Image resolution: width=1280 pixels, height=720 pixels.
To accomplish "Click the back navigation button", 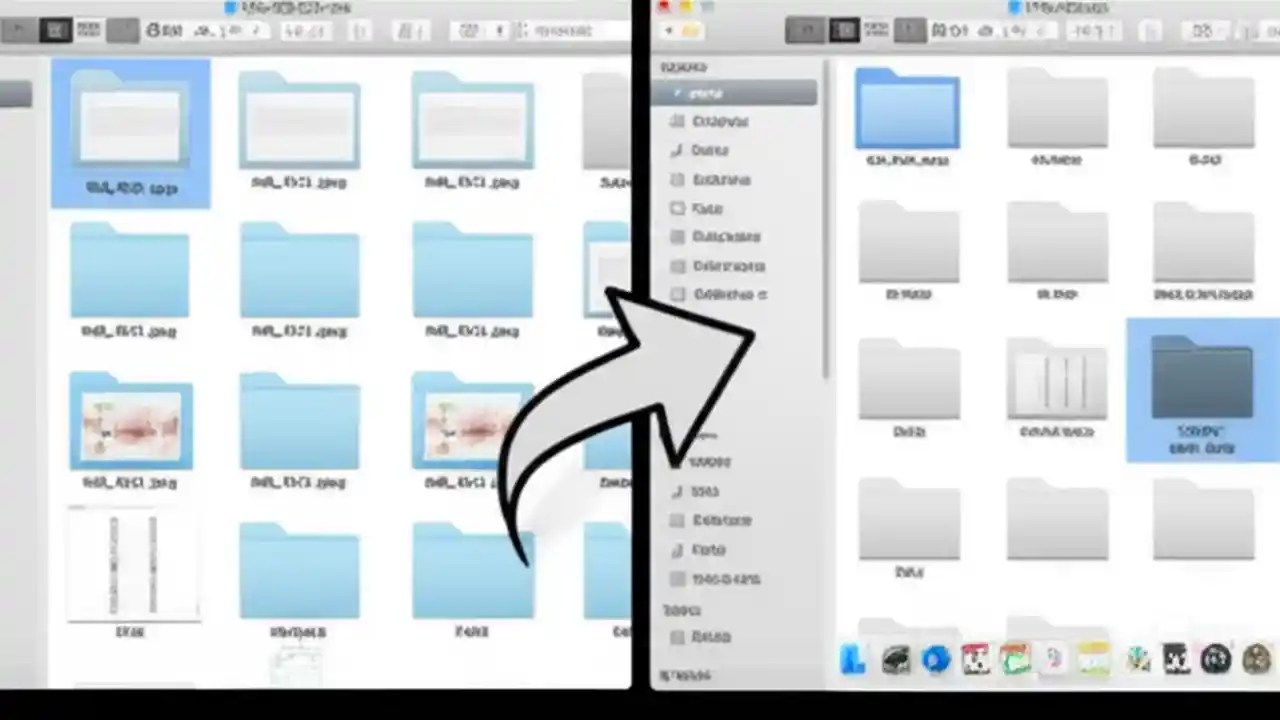I will [x=668, y=30].
